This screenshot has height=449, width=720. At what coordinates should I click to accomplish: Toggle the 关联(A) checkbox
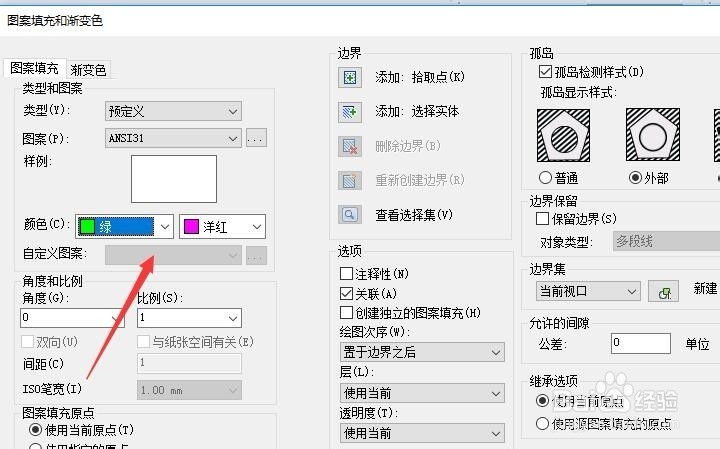pos(346,293)
